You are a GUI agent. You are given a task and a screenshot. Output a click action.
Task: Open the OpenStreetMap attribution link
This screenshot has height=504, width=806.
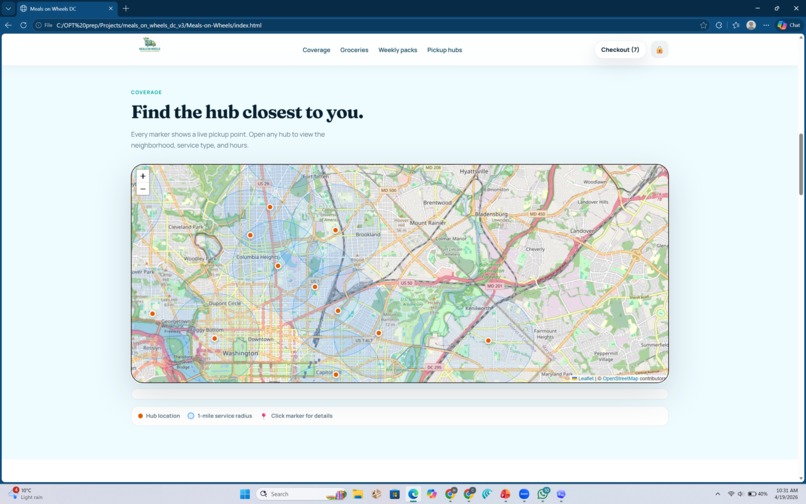point(620,379)
